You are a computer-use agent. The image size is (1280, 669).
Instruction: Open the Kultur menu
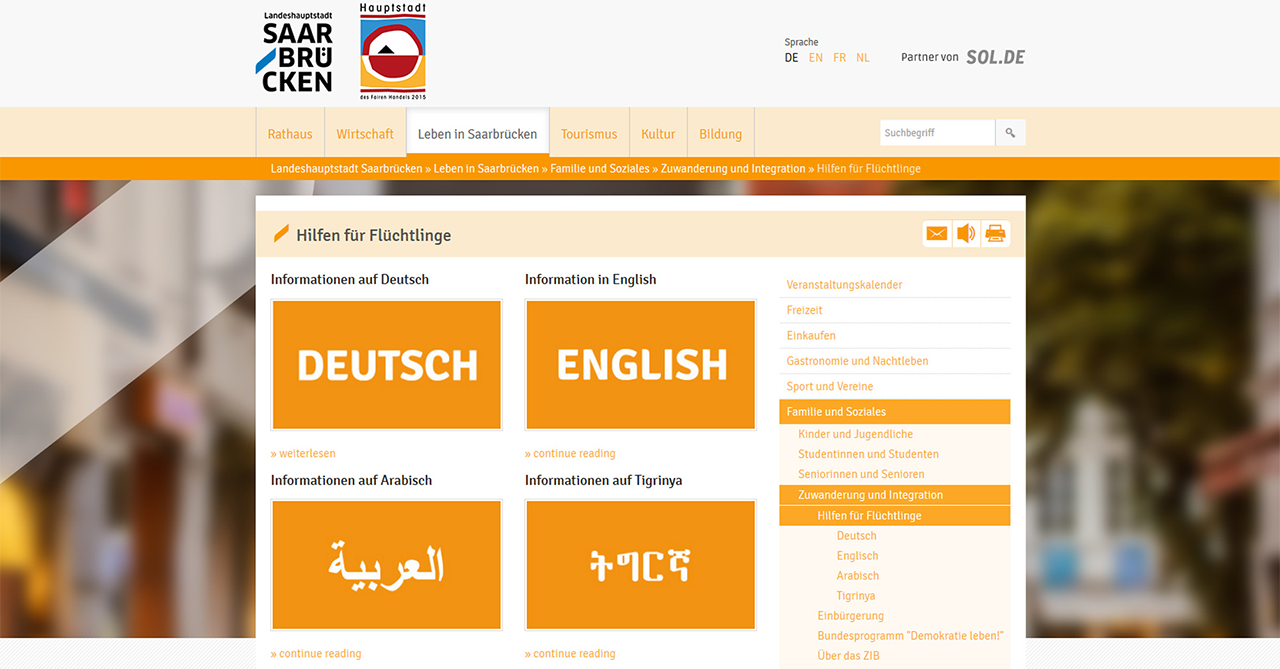tap(658, 134)
